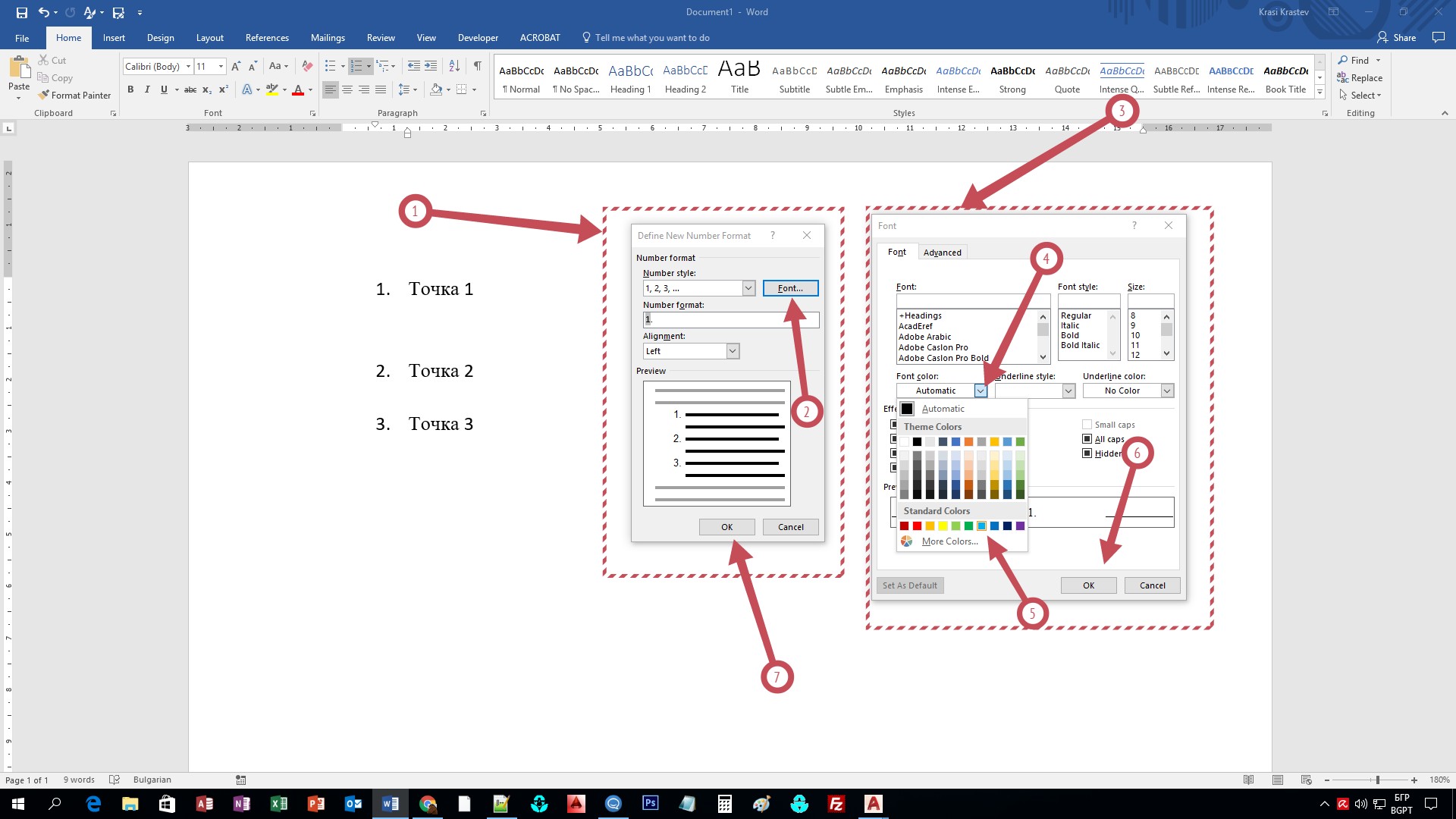Screen dimensions: 1456x819
Task: Open the Advanced tab in the Font dialog
Action: [942, 253]
